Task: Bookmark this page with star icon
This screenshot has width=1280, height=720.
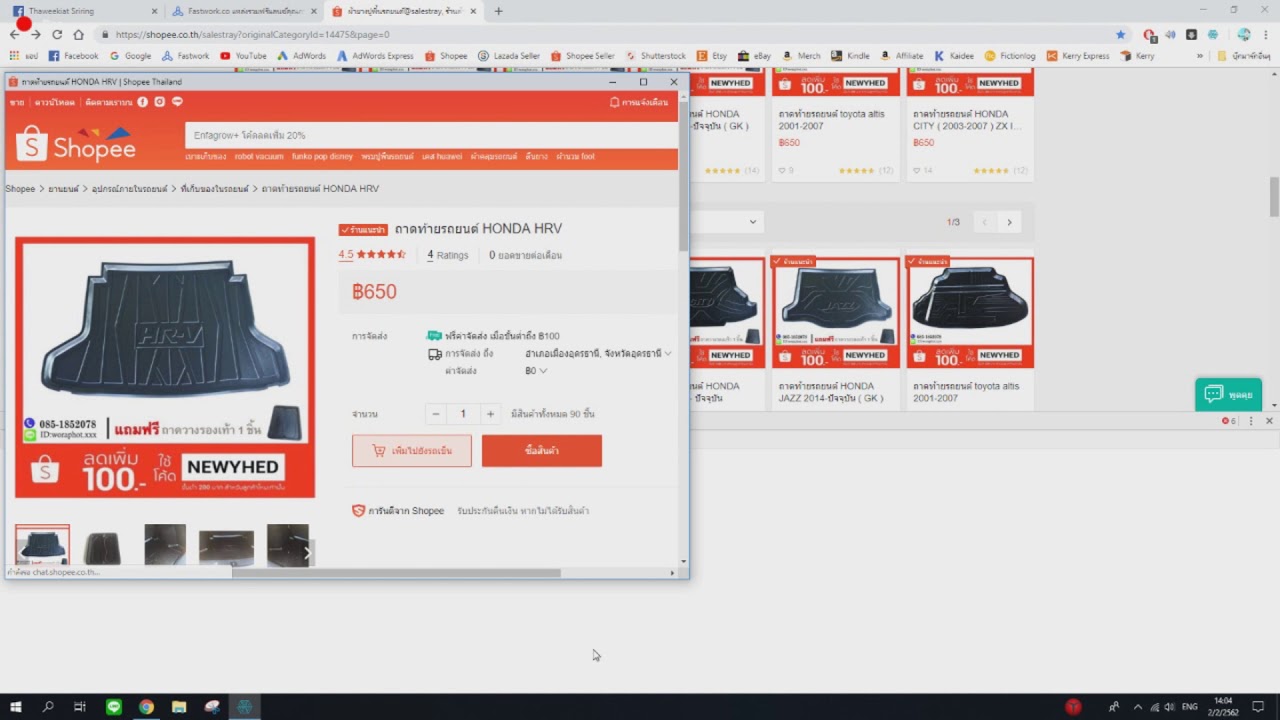Action: pyautogui.click(x=1120, y=34)
